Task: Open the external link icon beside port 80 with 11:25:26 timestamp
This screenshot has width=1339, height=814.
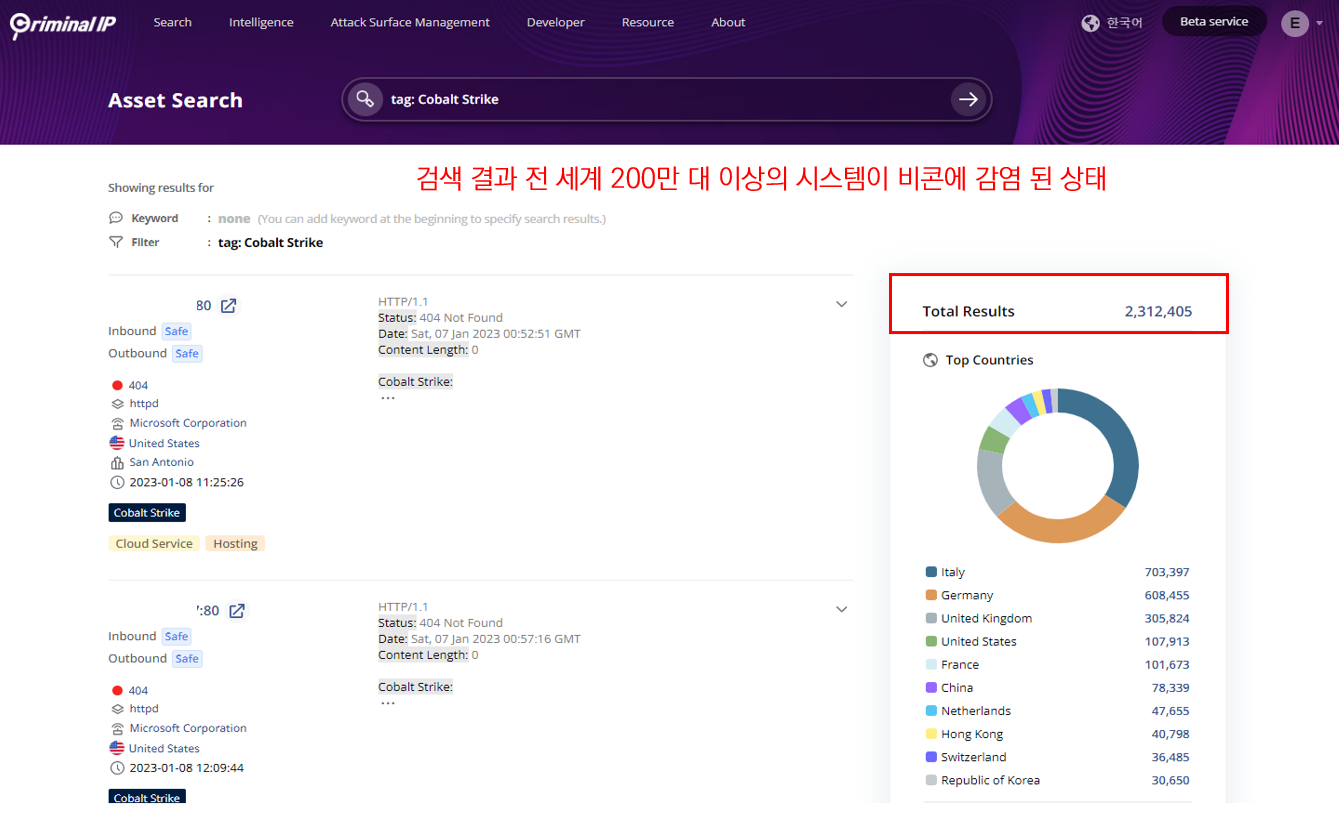Action: [x=228, y=306]
